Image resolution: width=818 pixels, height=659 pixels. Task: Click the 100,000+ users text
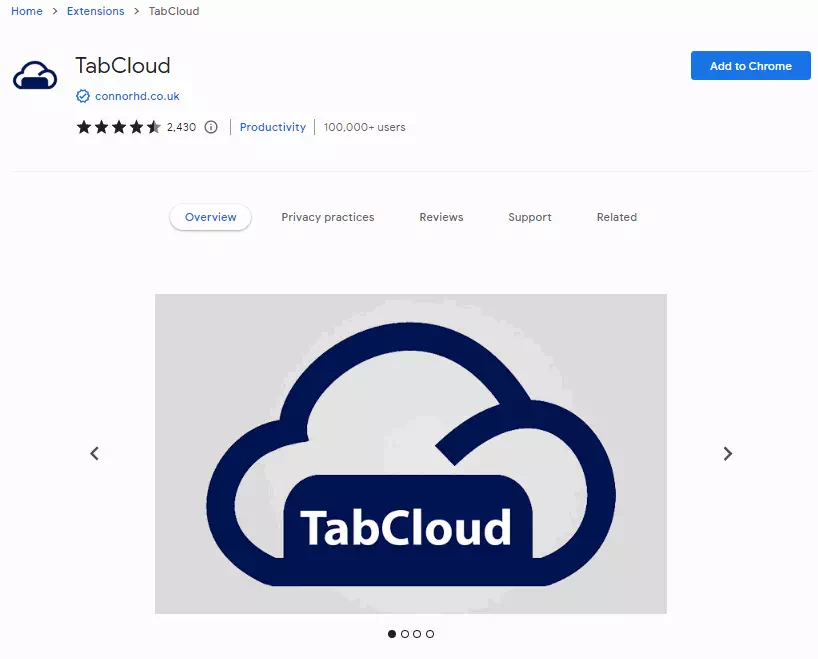(364, 127)
